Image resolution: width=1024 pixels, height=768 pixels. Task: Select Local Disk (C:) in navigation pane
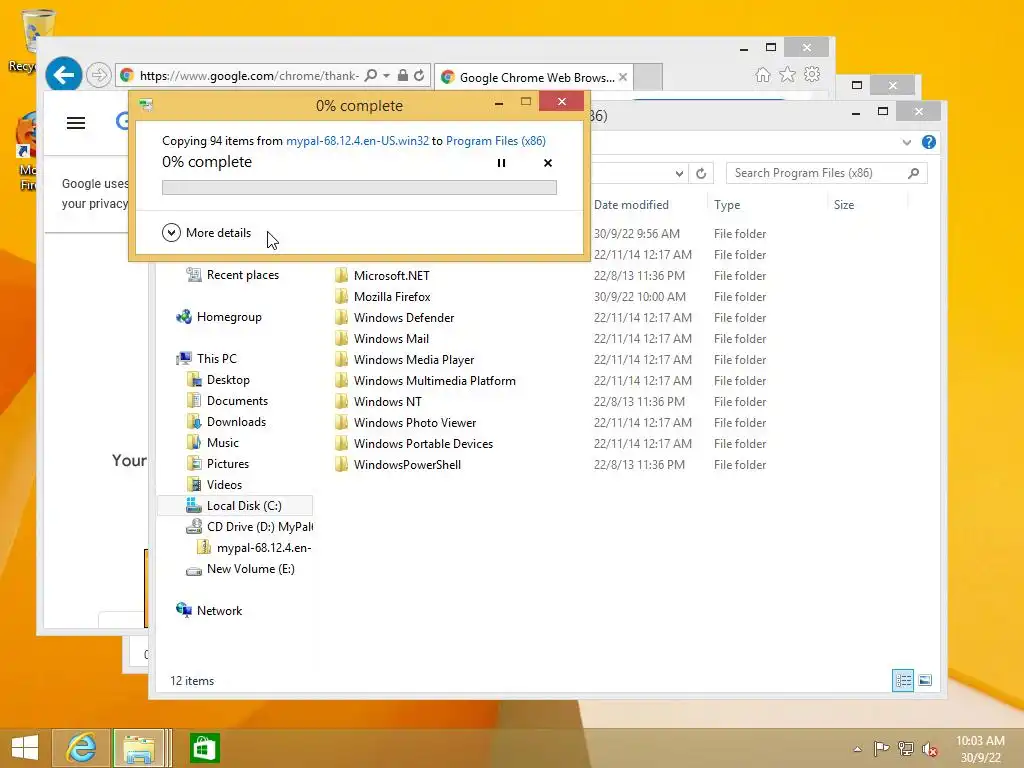tap(235, 505)
